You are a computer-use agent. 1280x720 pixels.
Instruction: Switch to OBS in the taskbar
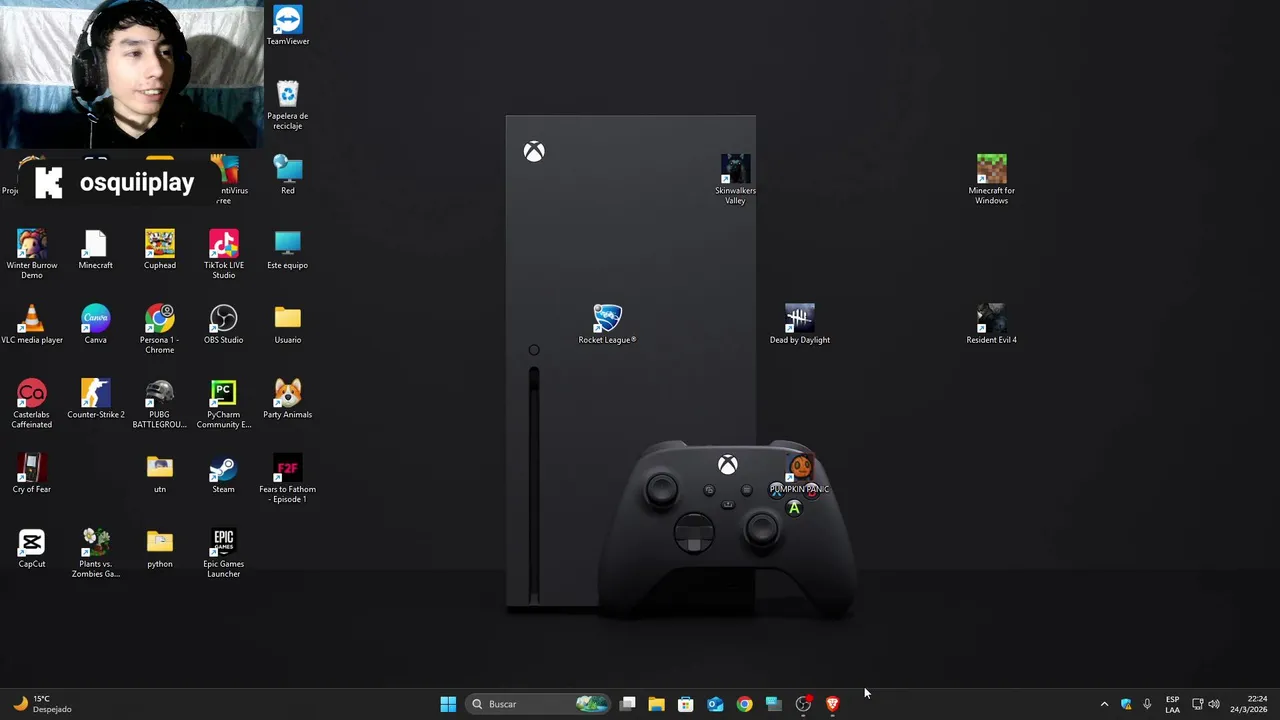803,704
